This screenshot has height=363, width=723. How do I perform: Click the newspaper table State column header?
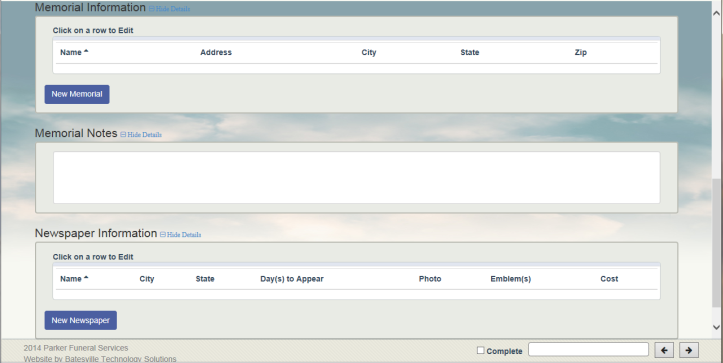(x=205, y=279)
